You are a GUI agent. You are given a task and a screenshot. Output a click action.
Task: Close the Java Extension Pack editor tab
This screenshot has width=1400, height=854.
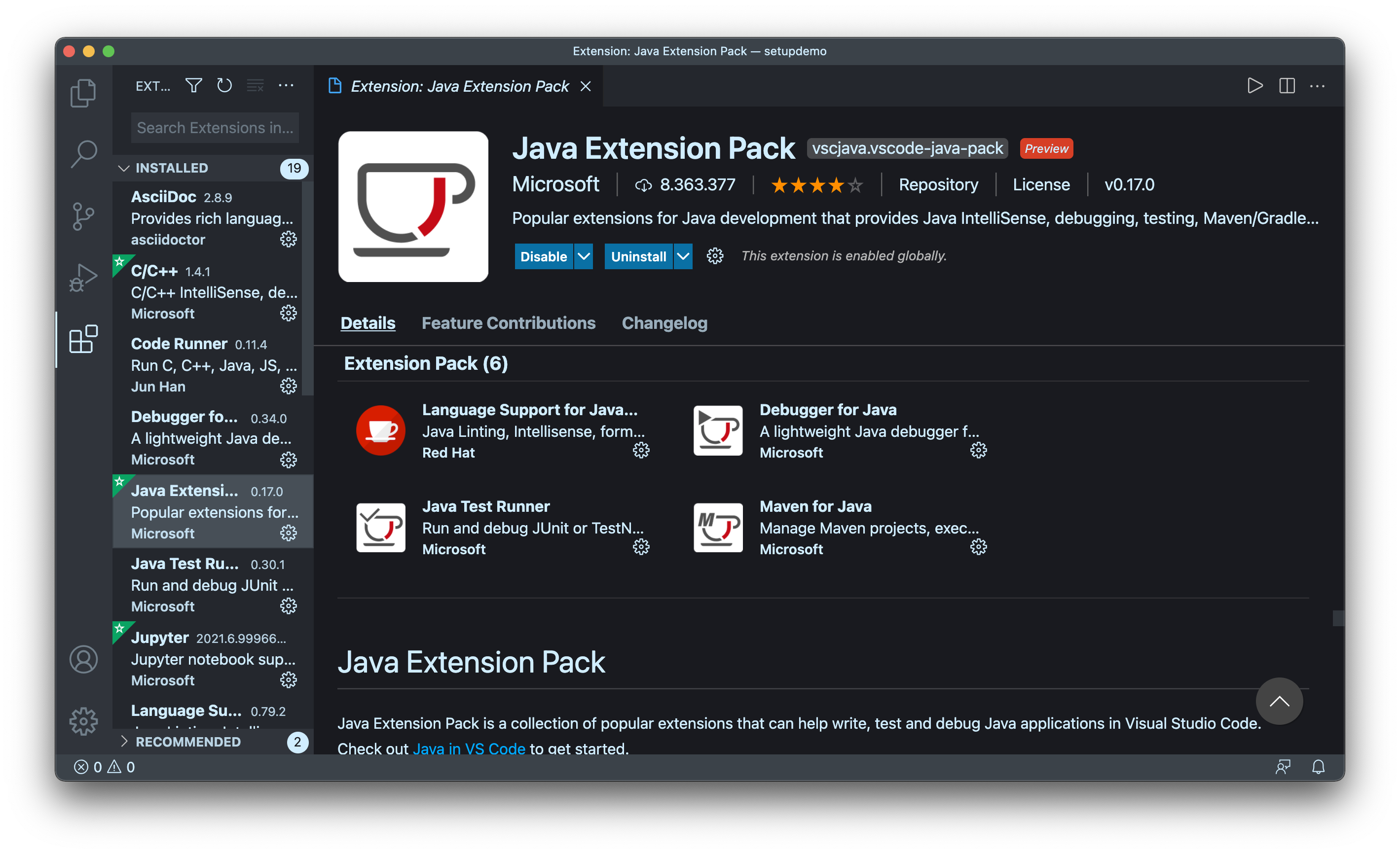point(585,86)
